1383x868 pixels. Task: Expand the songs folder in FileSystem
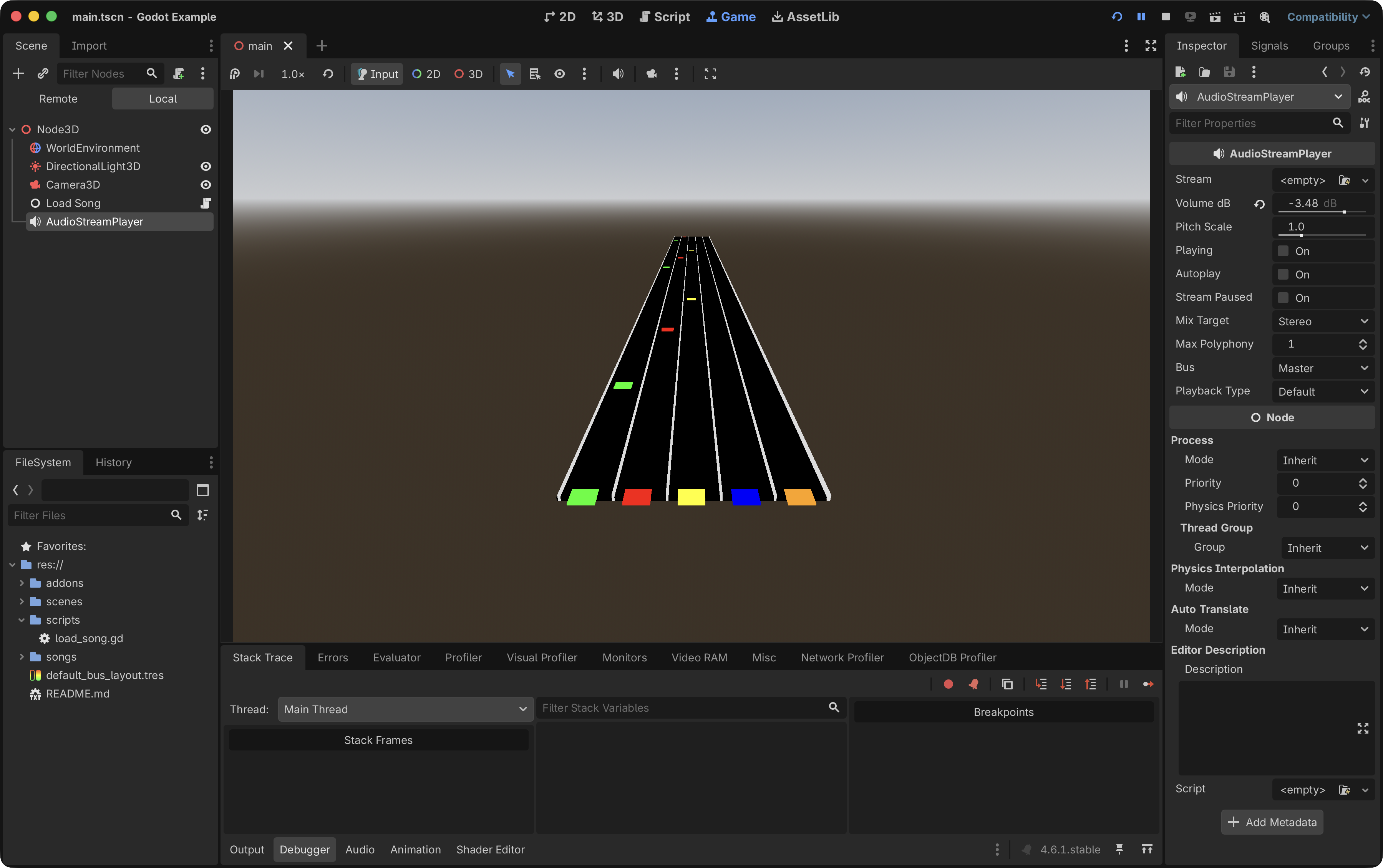point(22,656)
